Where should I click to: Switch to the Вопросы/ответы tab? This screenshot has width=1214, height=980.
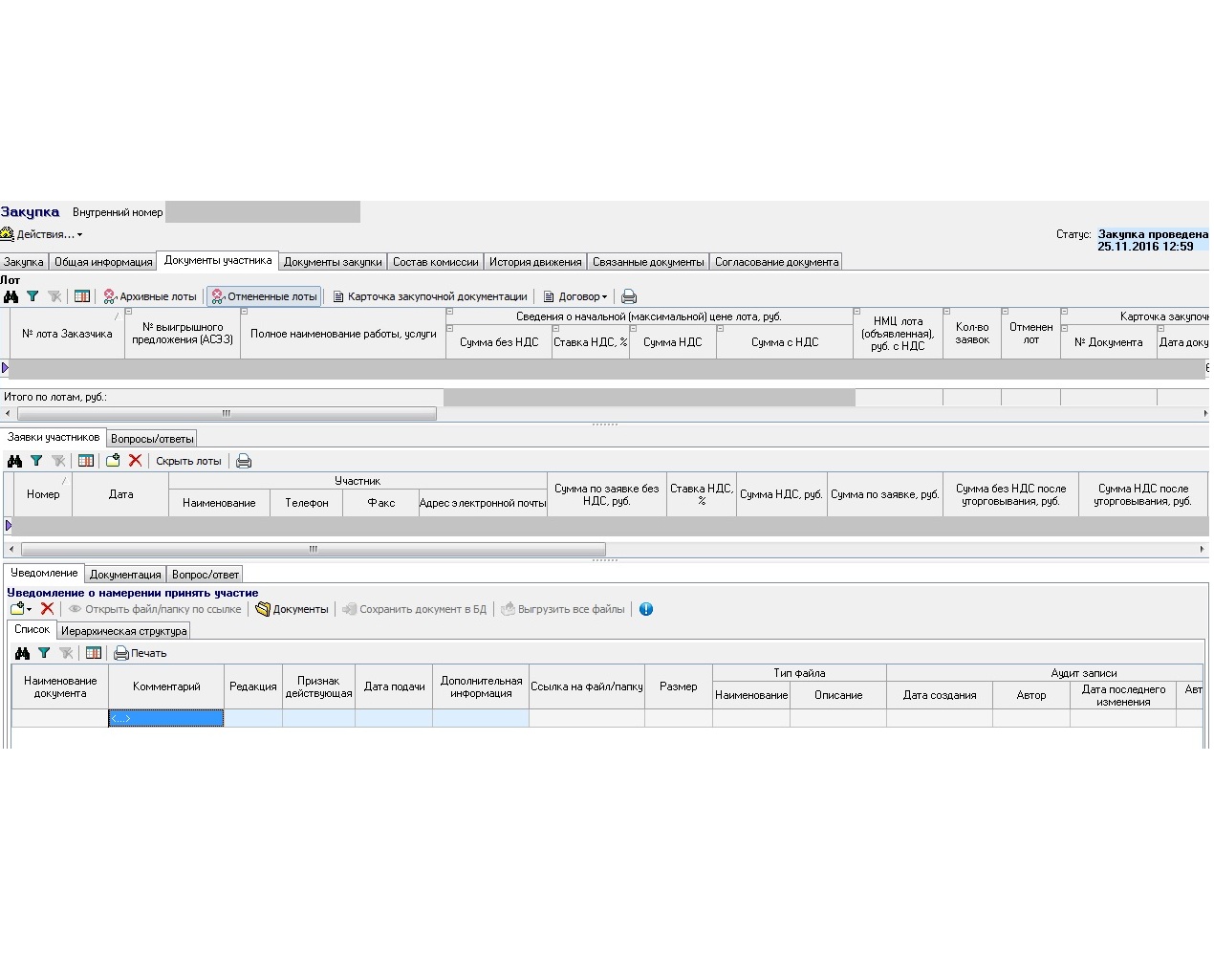[152, 439]
